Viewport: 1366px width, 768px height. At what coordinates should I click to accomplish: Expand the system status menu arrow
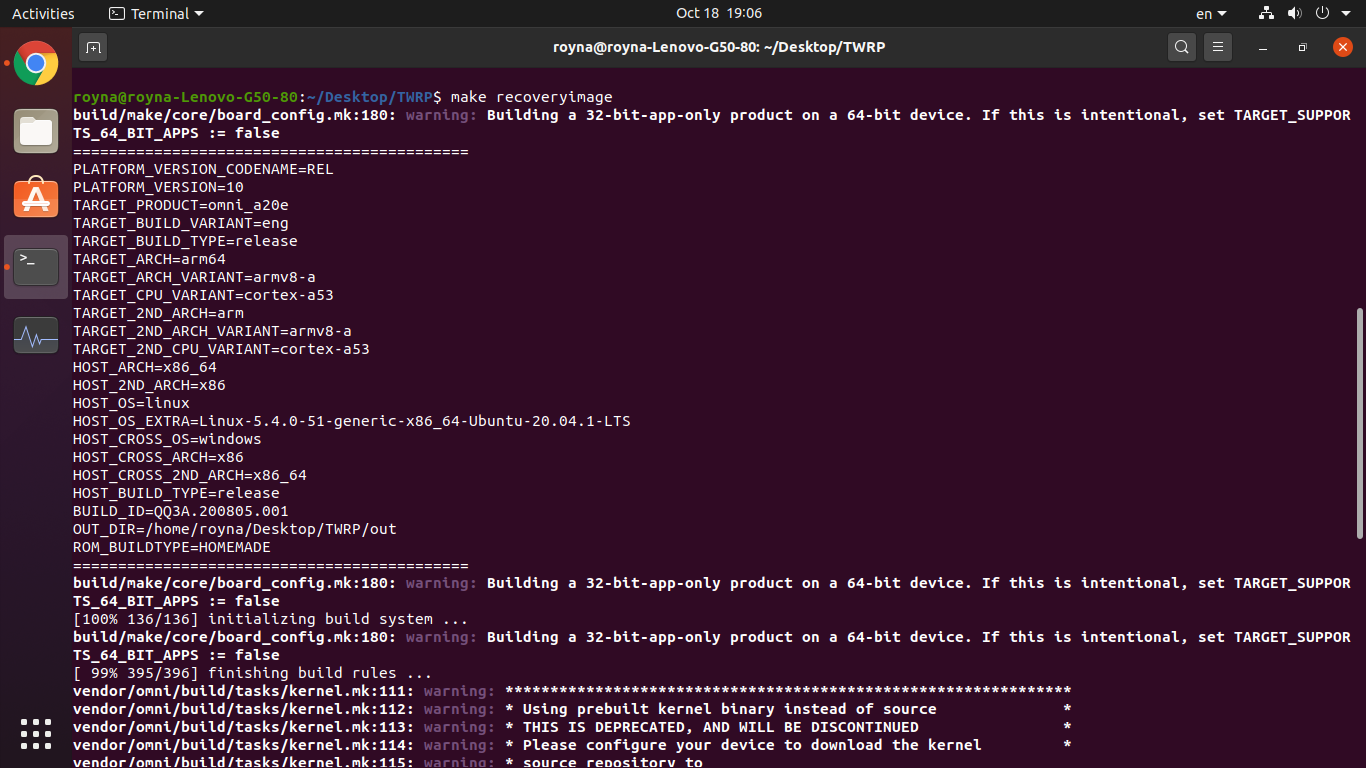[x=1344, y=13]
